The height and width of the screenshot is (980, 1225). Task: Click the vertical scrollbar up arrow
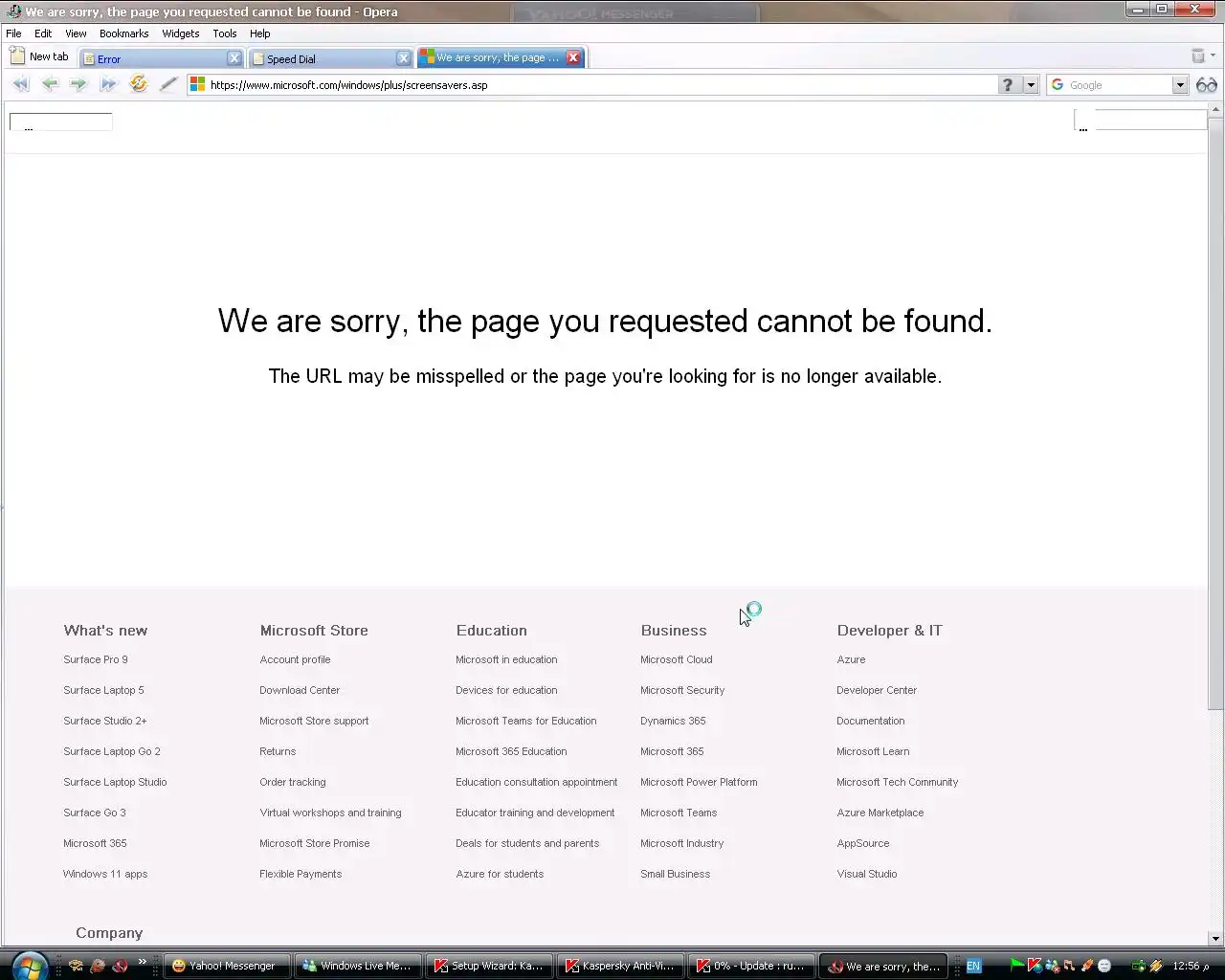pos(1215,108)
